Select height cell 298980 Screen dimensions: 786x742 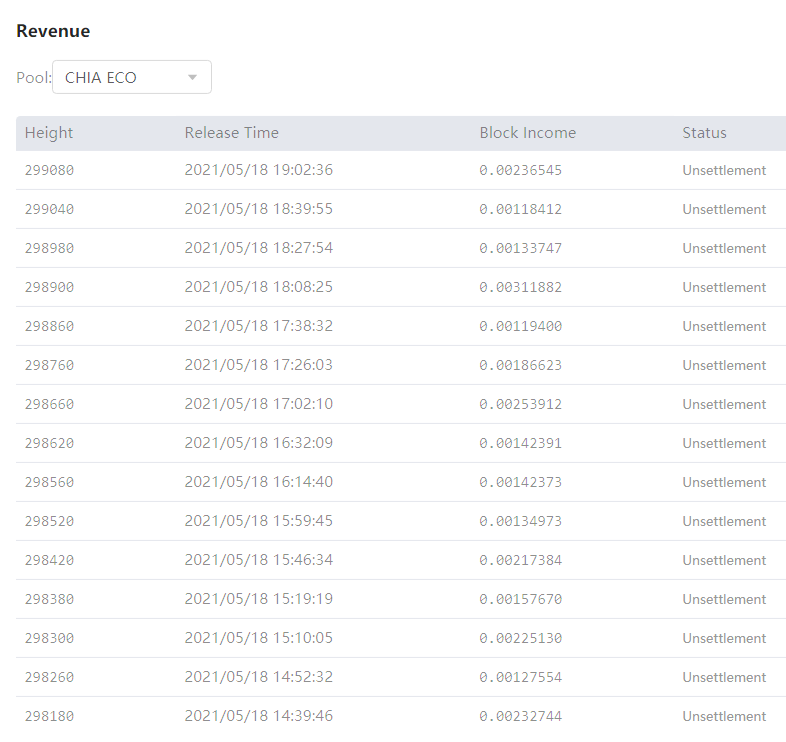(x=50, y=248)
